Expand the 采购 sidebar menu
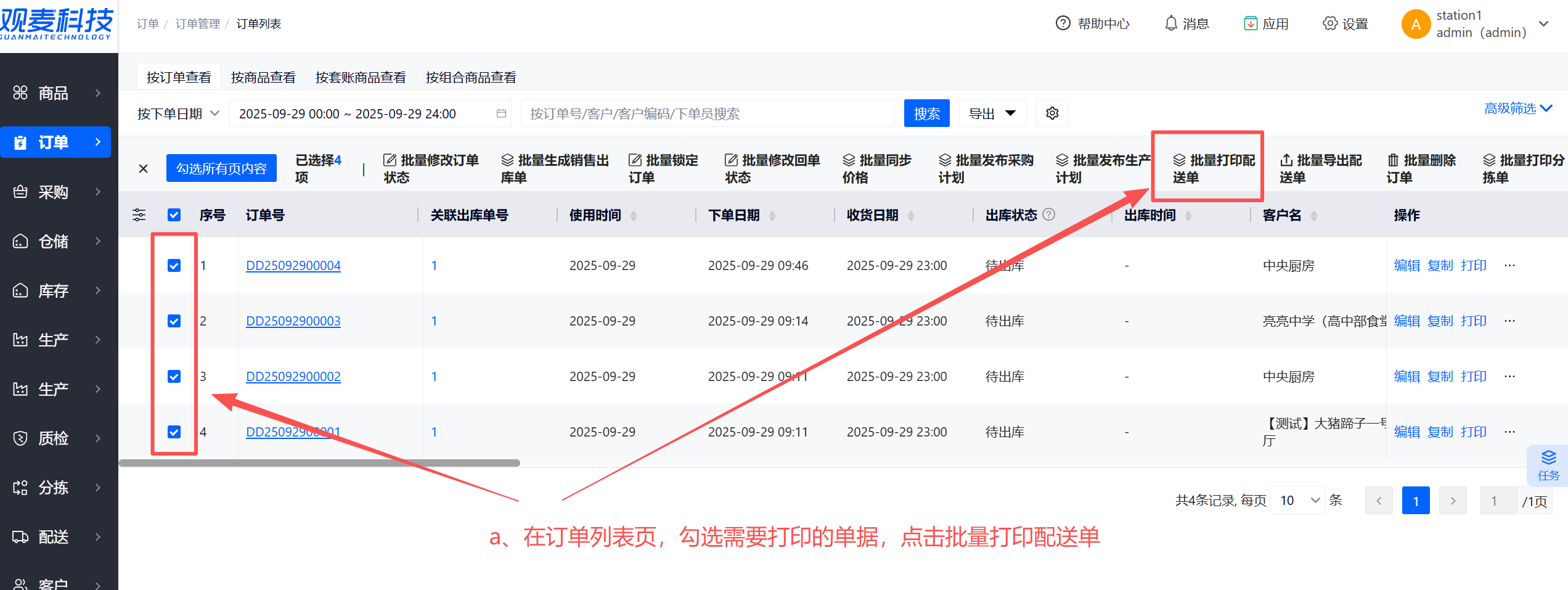This screenshot has height=590, width=1568. (55, 192)
